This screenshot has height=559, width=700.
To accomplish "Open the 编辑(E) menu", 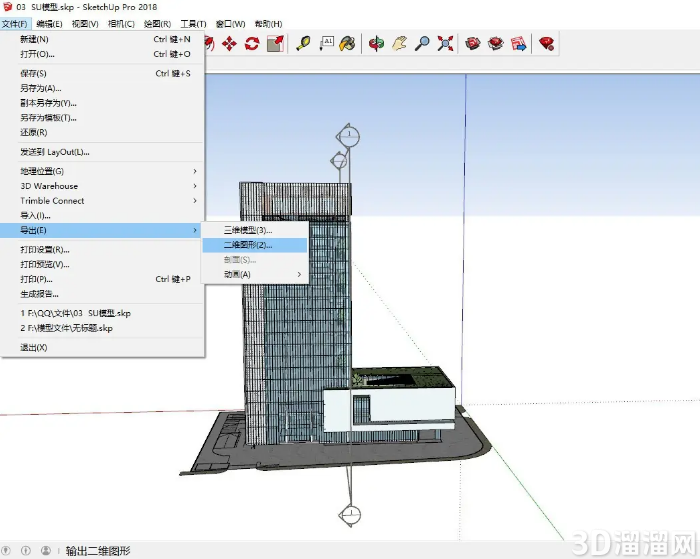I will click(x=50, y=24).
